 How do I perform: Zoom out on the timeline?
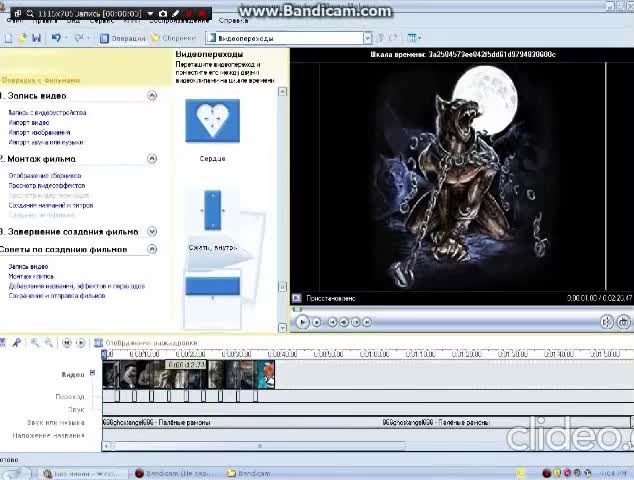49,343
